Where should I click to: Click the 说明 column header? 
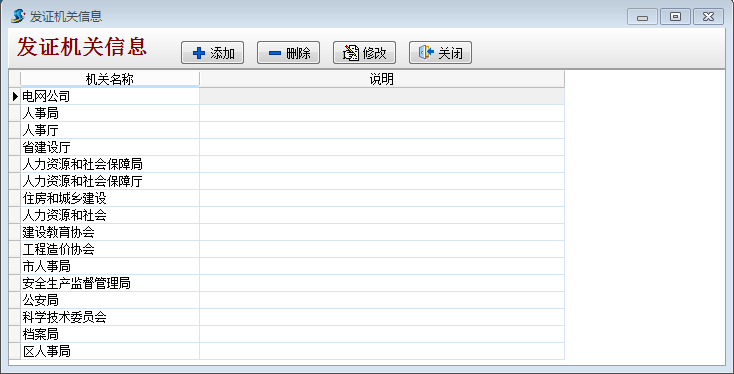tap(382, 79)
